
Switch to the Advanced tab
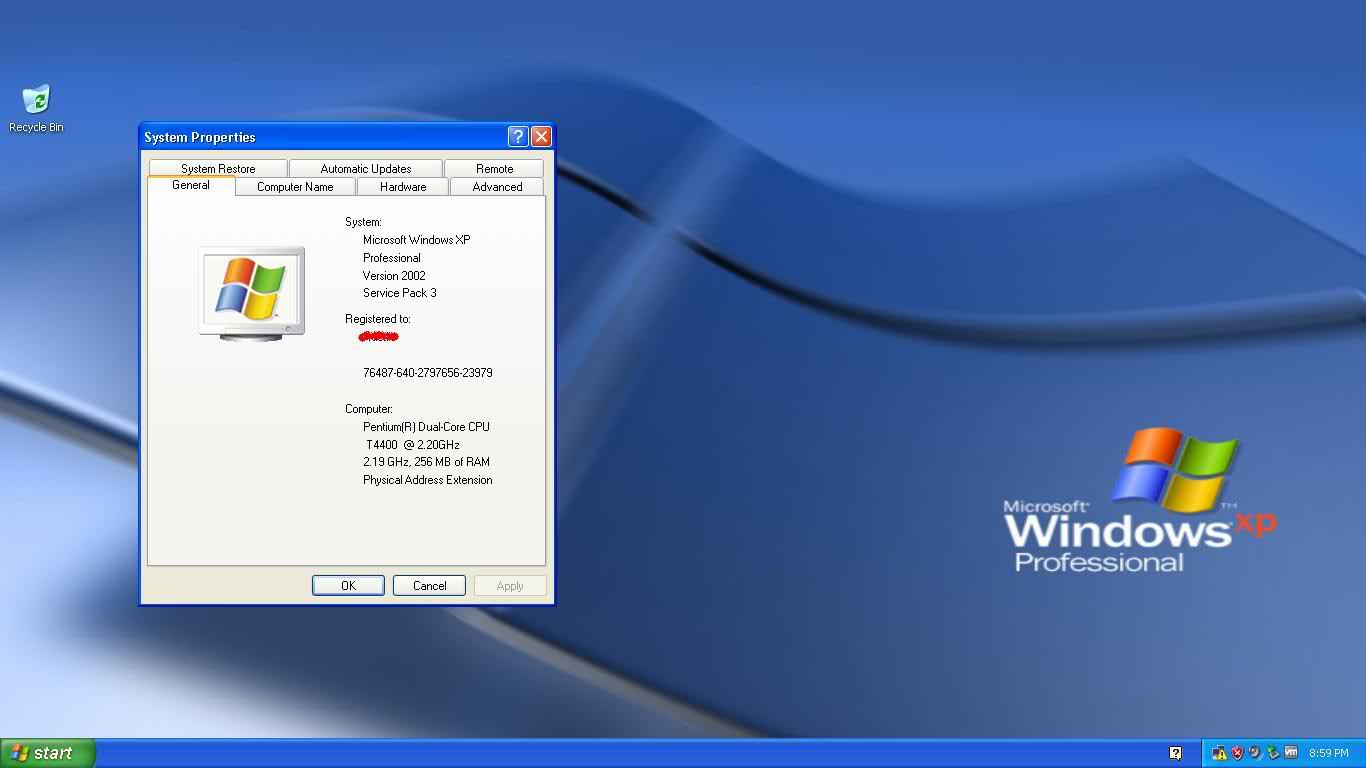tap(496, 186)
